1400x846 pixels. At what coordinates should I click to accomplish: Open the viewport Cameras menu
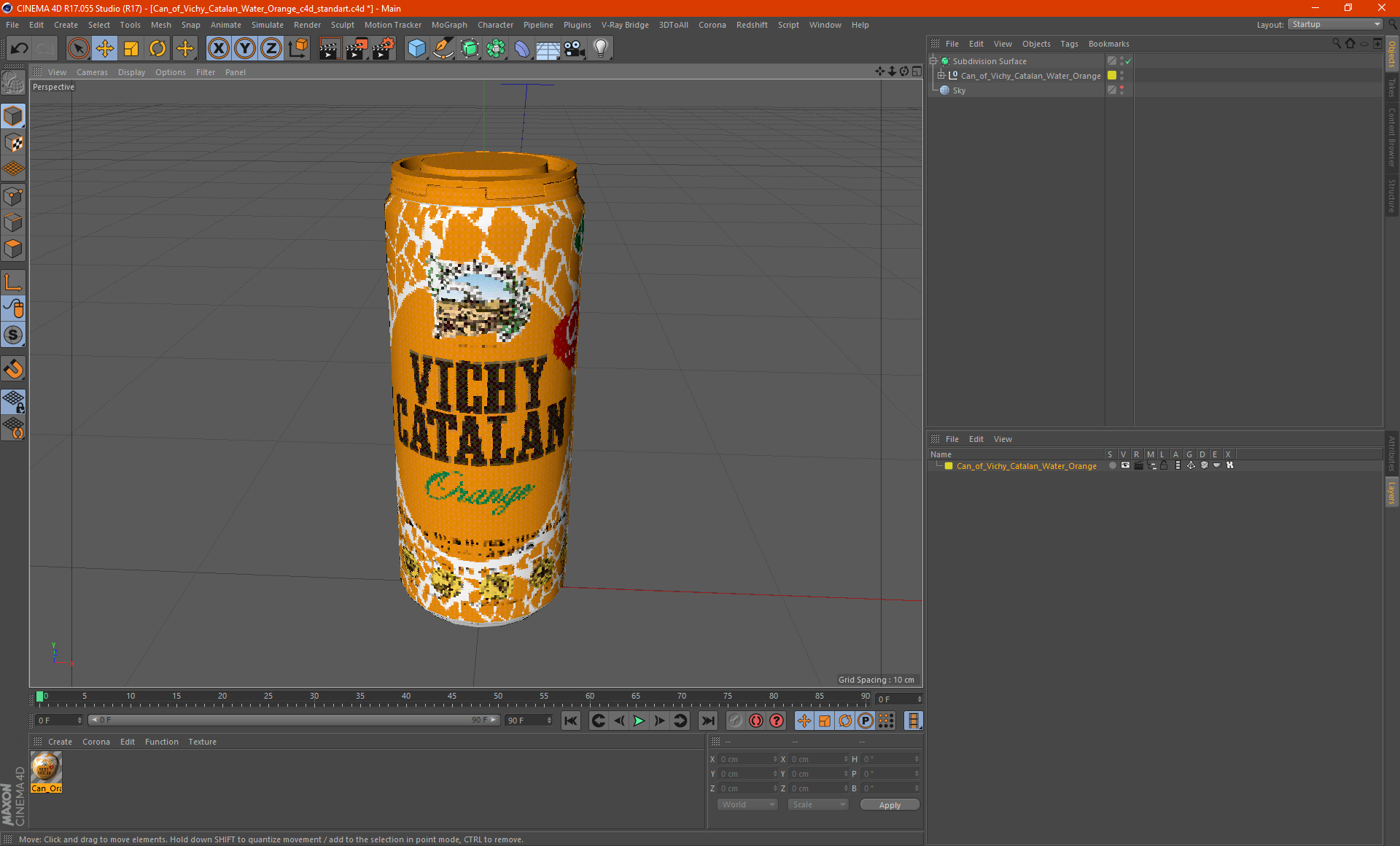pyautogui.click(x=92, y=72)
